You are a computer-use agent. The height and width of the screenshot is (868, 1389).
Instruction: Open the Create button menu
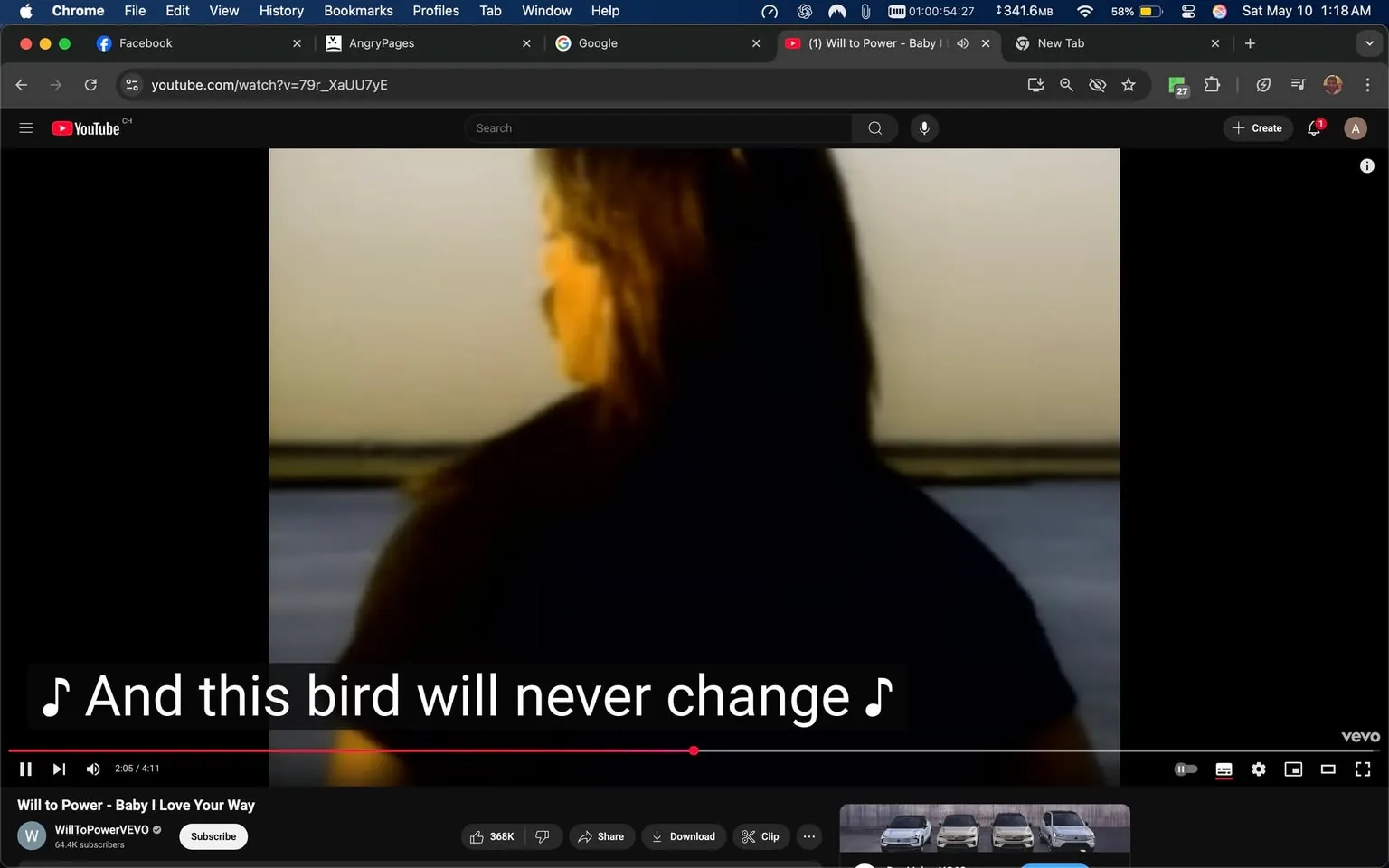1257,127
